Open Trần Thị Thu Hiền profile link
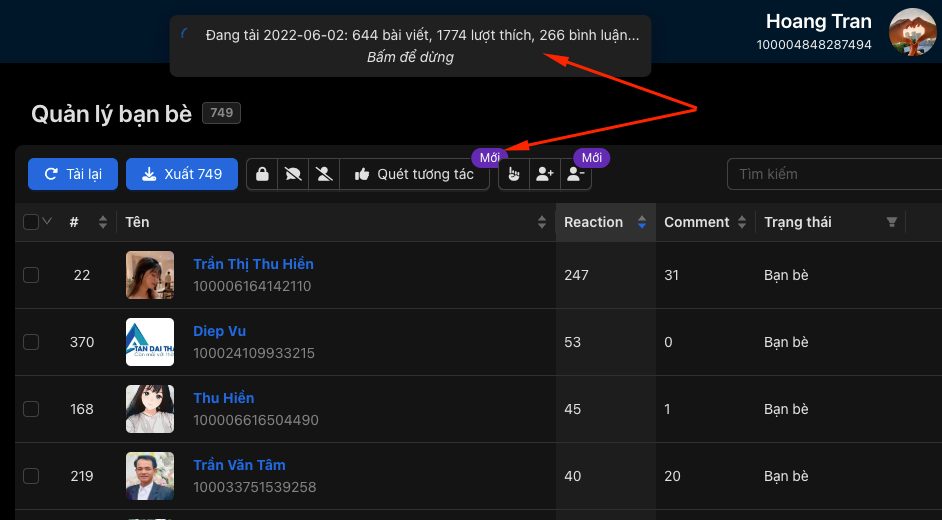942x520 pixels. pos(254,264)
